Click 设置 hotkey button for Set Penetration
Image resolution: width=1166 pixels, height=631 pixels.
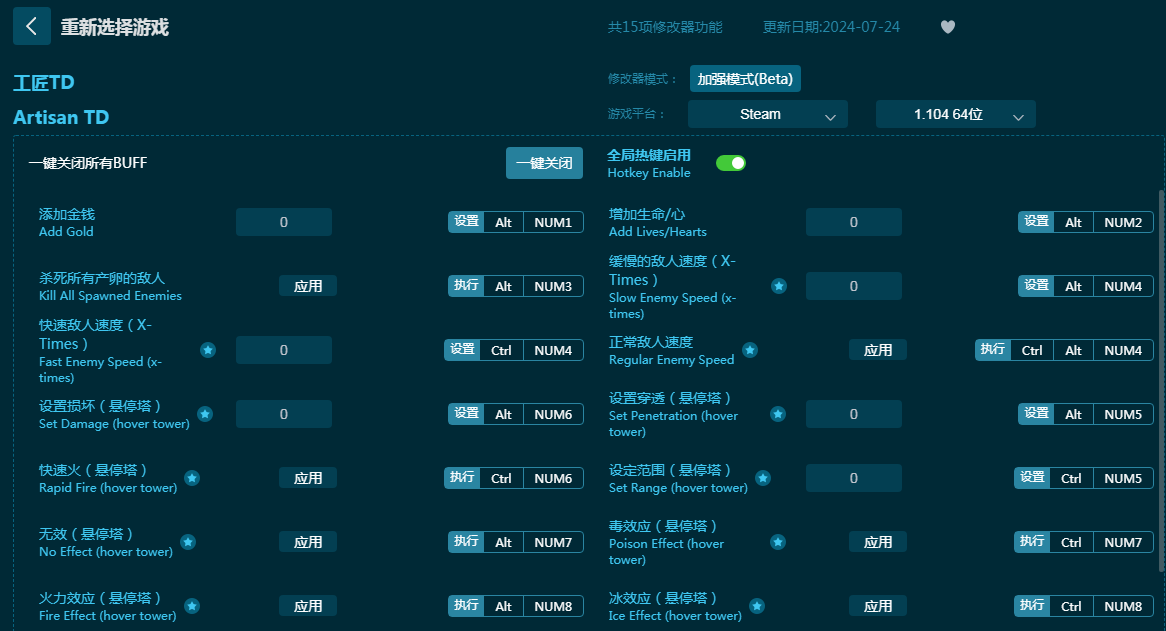pos(1037,413)
